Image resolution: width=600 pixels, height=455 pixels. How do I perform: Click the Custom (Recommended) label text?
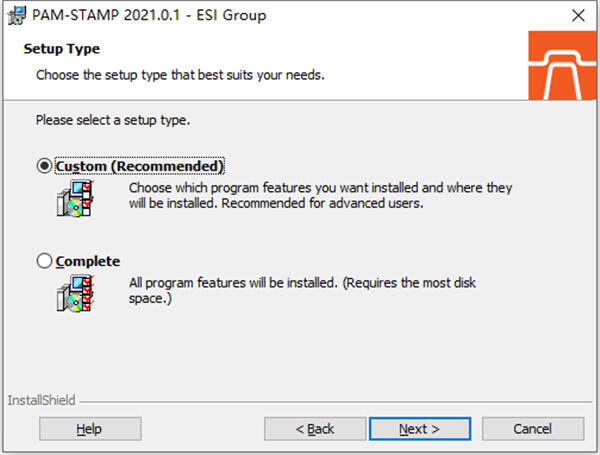(140, 166)
